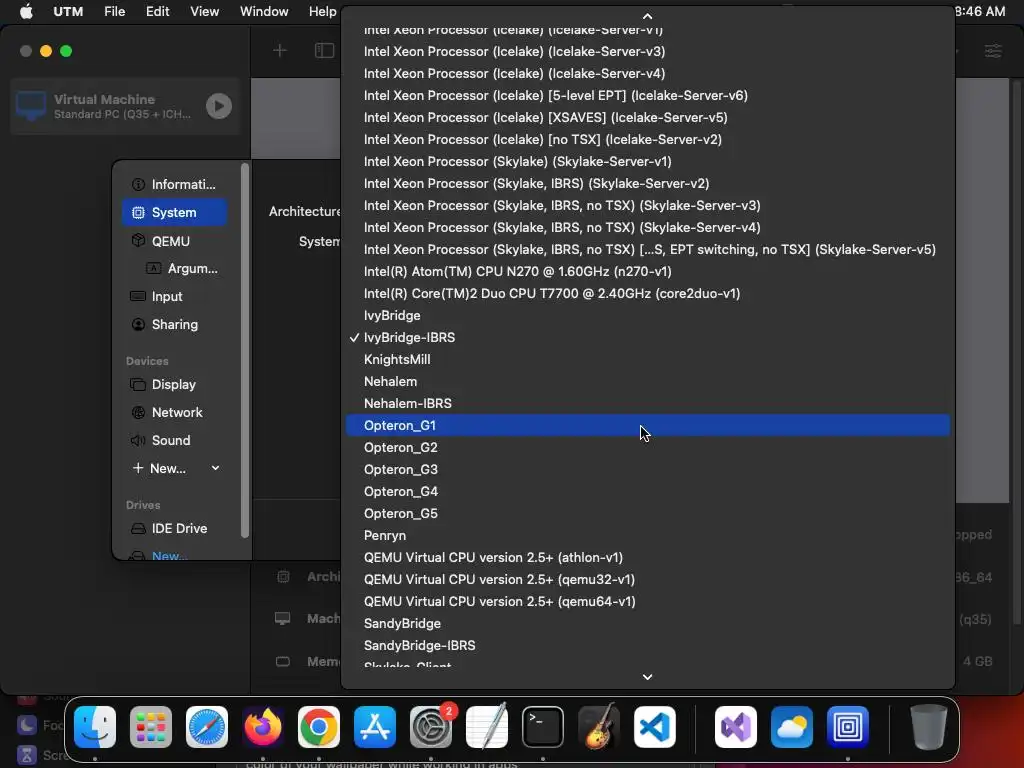Open the File menu

[x=114, y=11]
